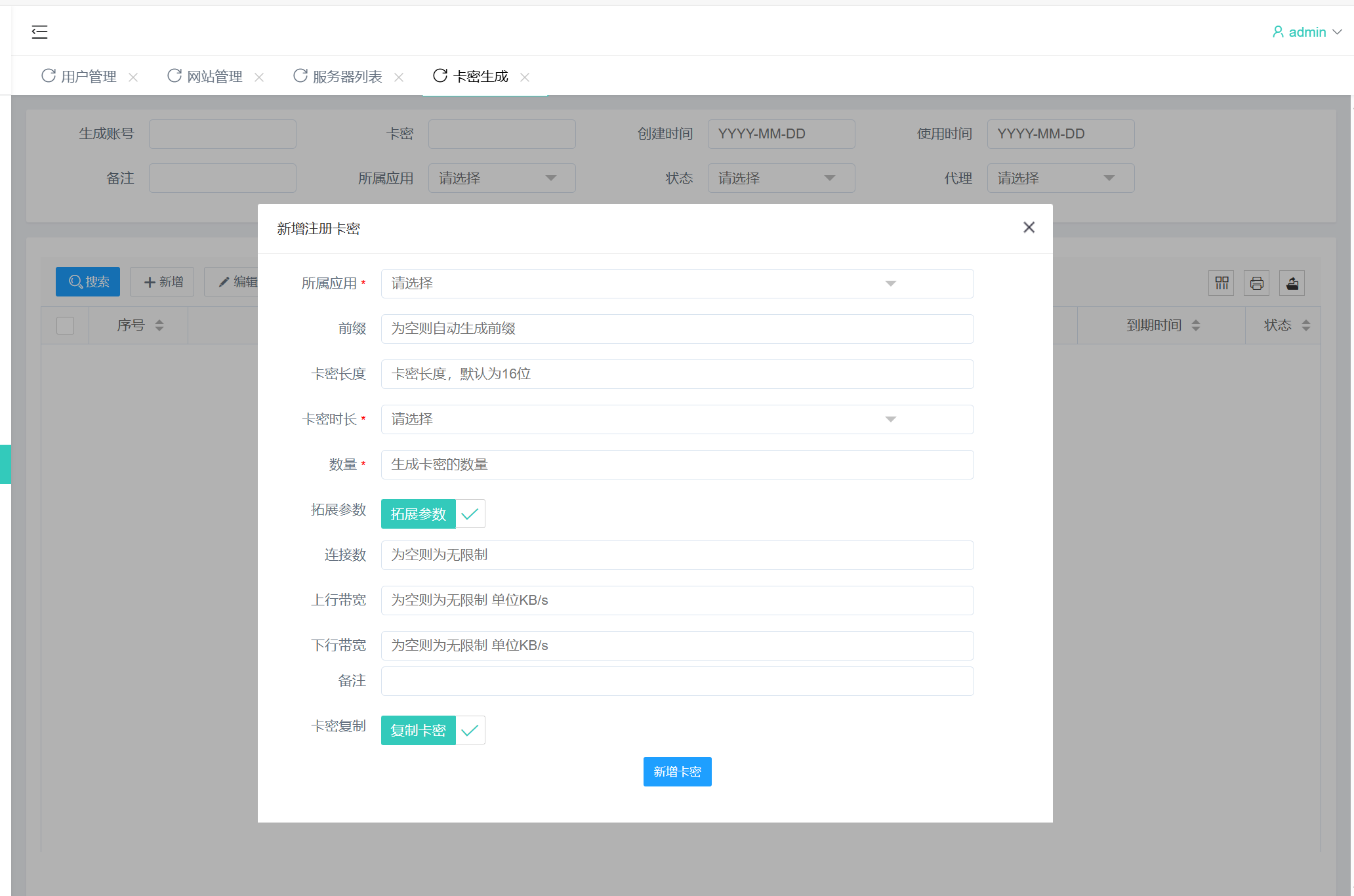
Task: Sort by 状态 column arrows
Action: point(1306,325)
